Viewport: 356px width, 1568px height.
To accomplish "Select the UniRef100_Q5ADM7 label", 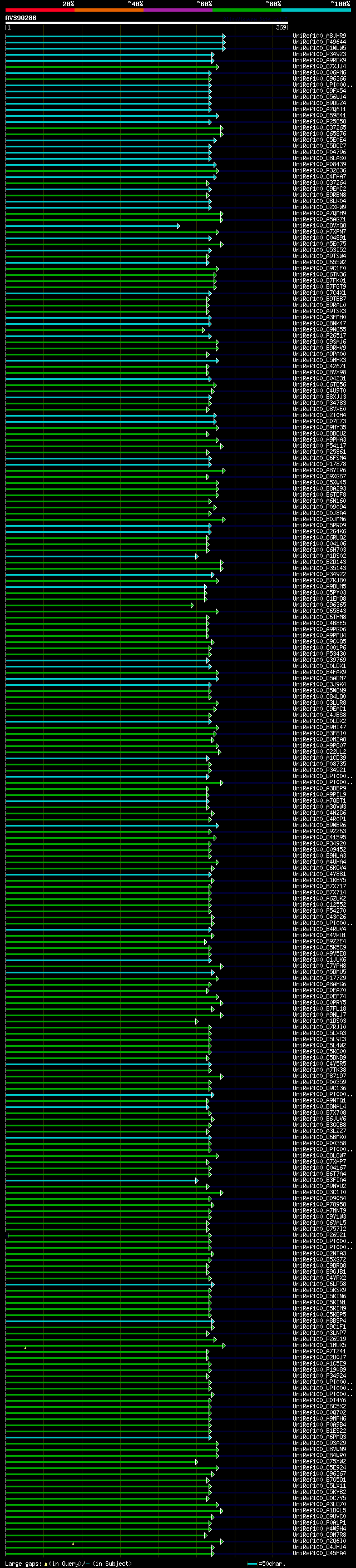I will click(x=319, y=678).
